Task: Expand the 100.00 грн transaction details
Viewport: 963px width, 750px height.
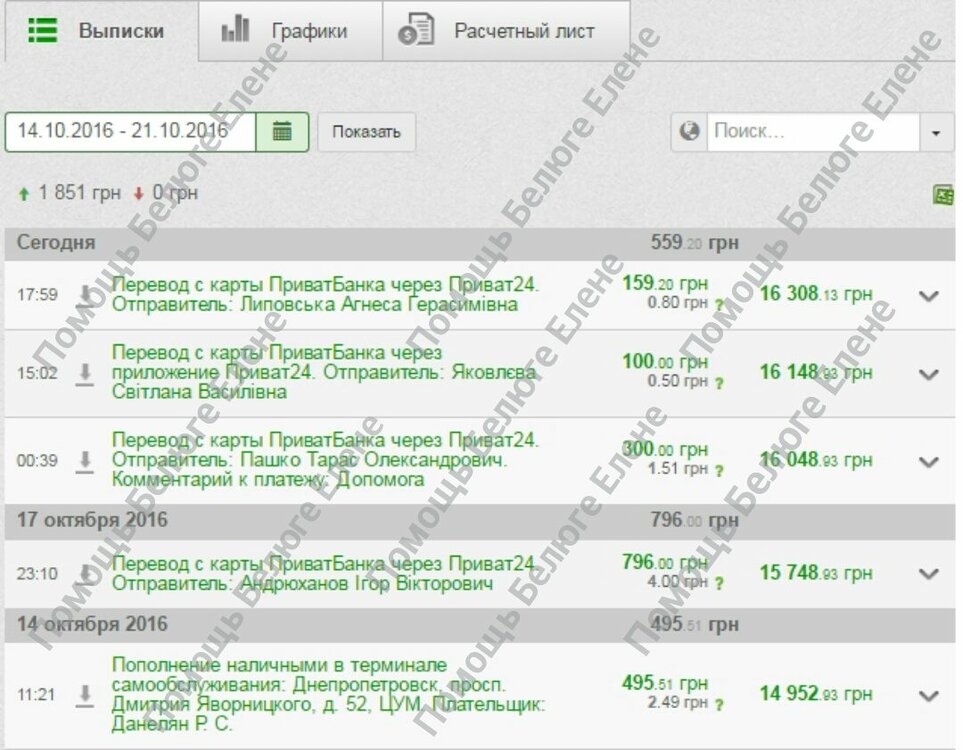Action: click(929, 374)
